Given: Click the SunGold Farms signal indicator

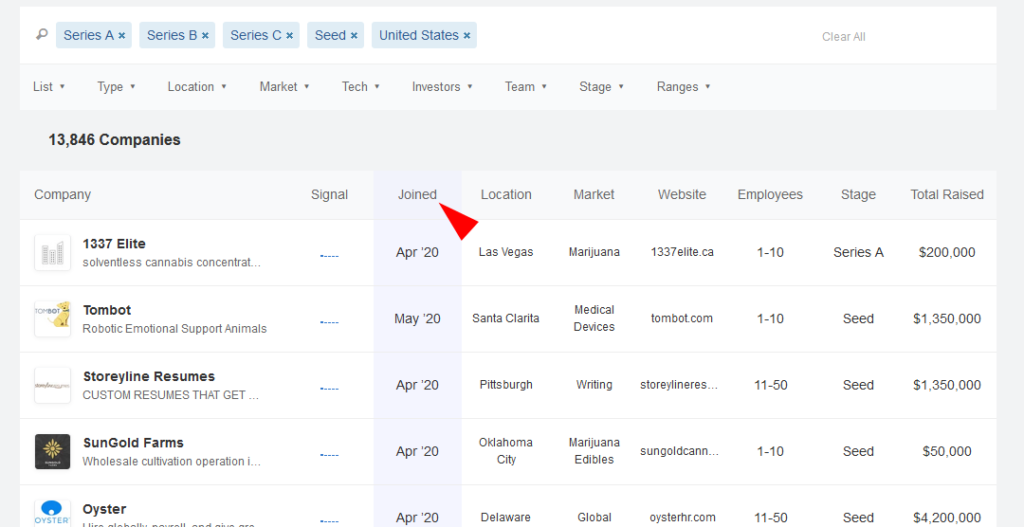Looking at the screenshot, I should pyautogui.click(x=329, y=455).
